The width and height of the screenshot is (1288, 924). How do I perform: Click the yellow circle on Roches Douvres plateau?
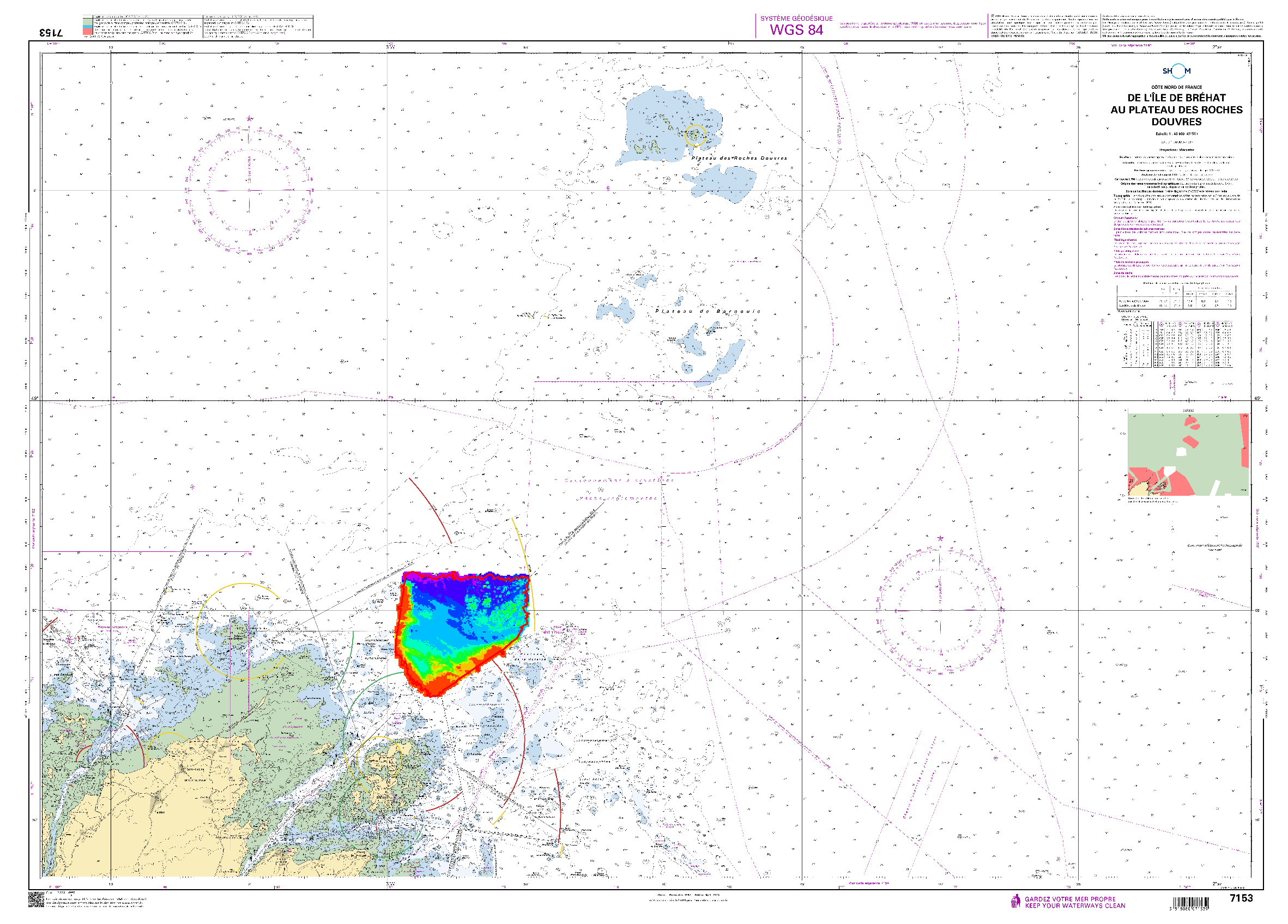[695, 135]
